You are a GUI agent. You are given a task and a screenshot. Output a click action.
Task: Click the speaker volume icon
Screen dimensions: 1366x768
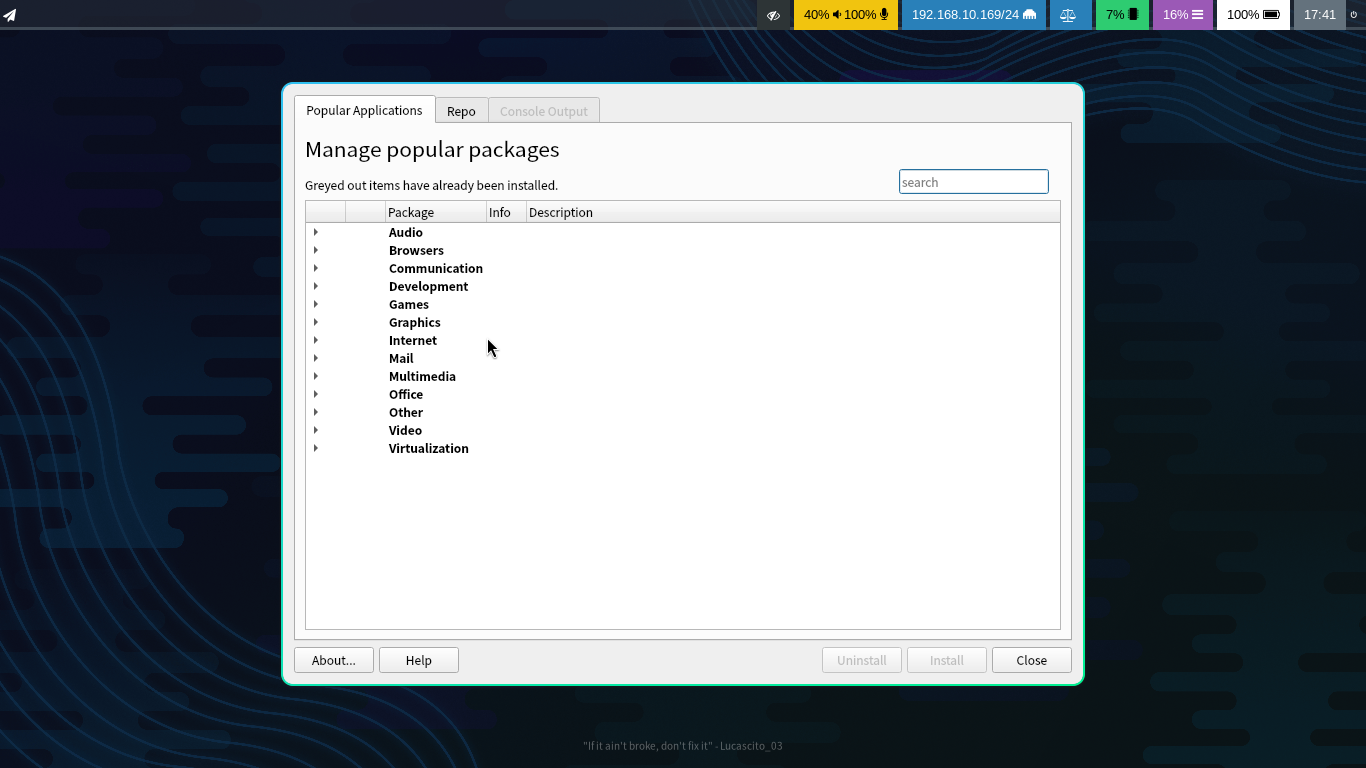[x=837, y=15]
